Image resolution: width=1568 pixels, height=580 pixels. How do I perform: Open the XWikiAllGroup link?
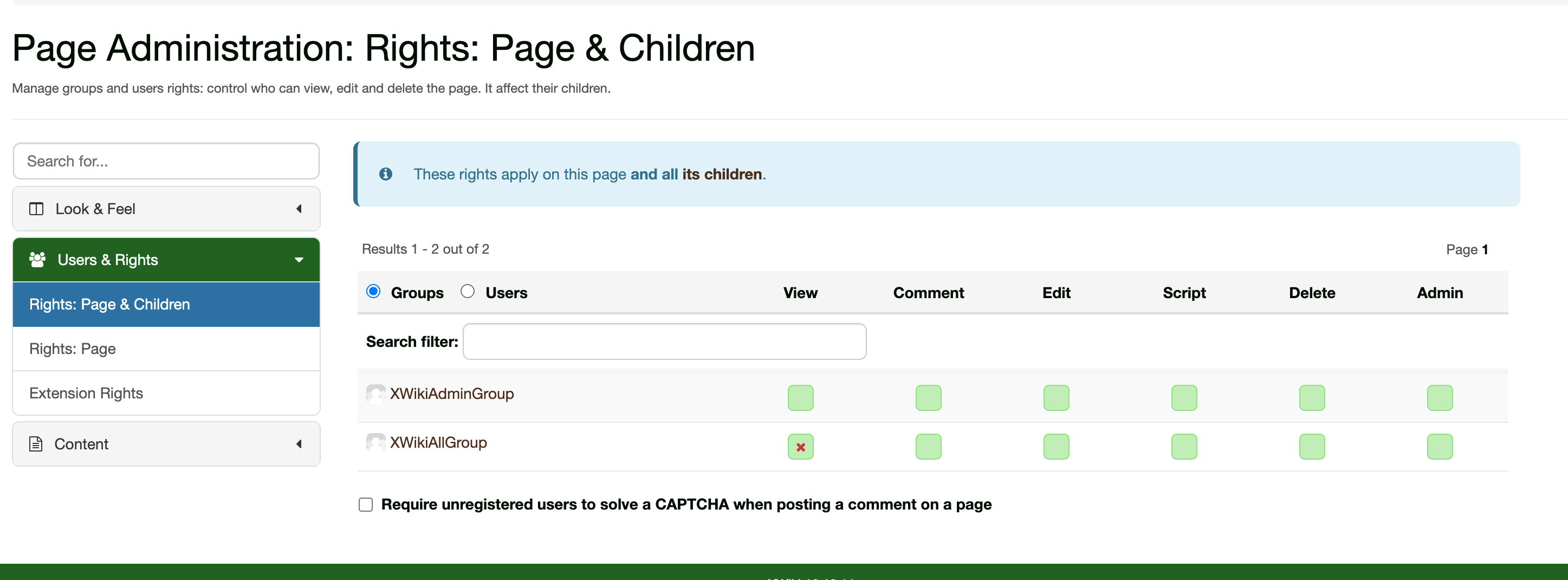pyautogui.click(x=438, y=442)
